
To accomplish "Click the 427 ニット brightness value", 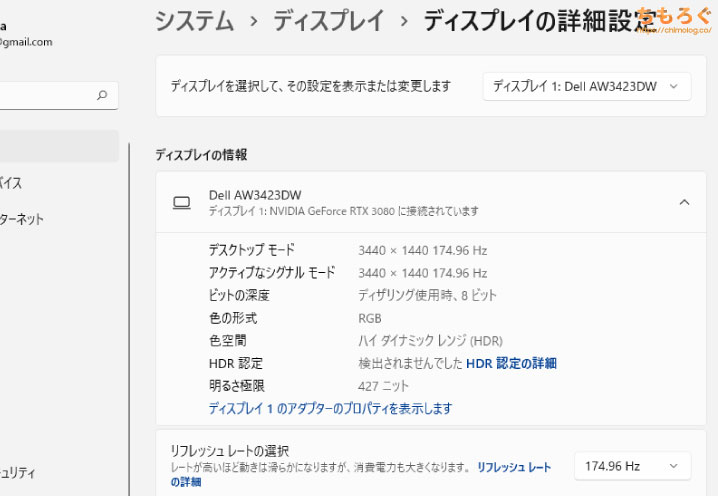I will point(383,386).
